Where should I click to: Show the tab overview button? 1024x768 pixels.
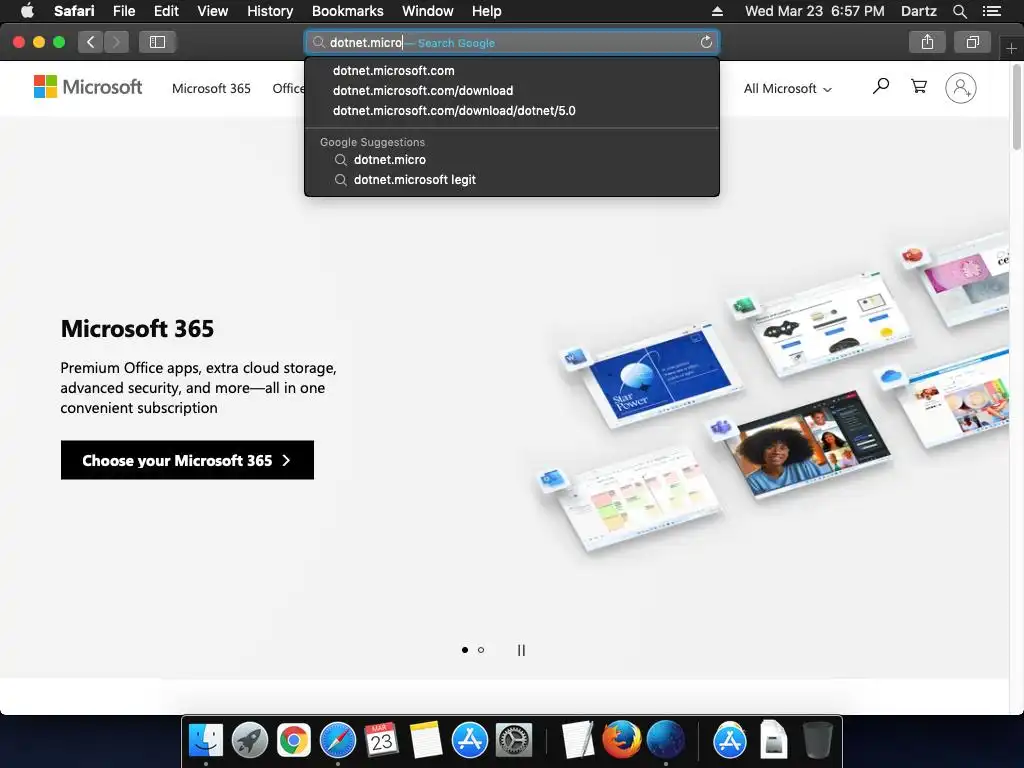pyautogui.click(x=972, y=42)
